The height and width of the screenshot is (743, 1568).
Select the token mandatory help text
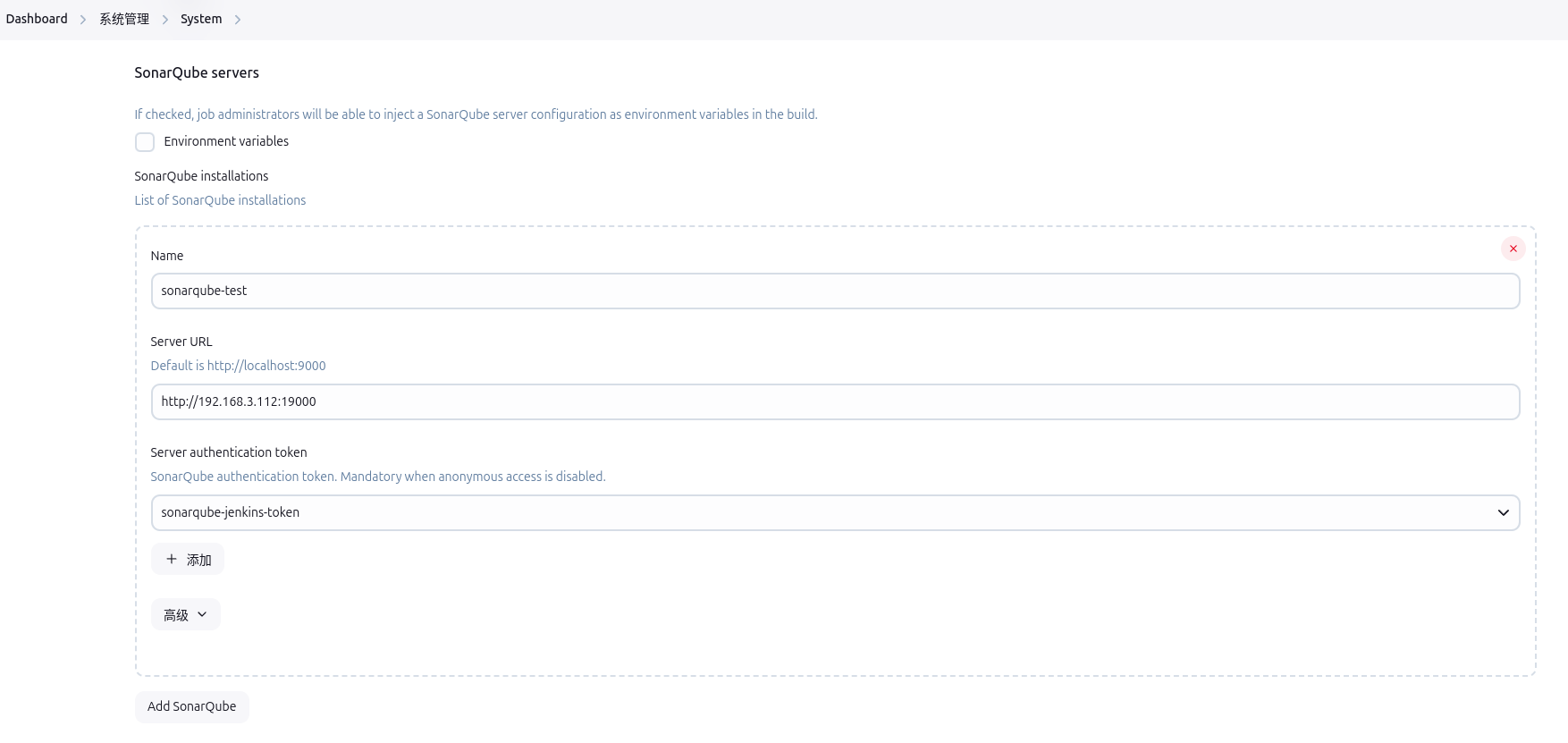(x=378, y=477)
